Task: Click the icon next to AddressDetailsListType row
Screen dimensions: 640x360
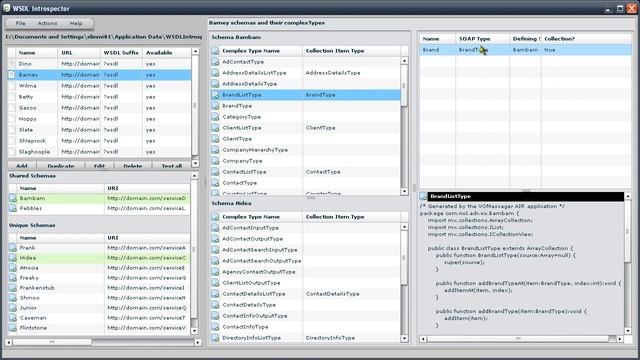Action: pyautogui.click(x=215, y=73)
